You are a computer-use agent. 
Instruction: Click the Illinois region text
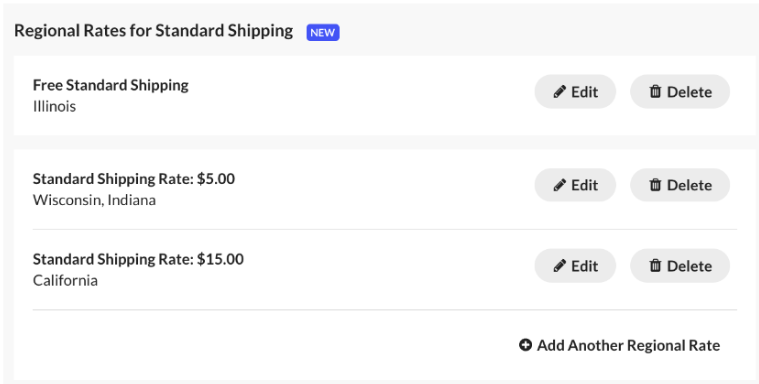pyautogui.click(x=54, y=106)
